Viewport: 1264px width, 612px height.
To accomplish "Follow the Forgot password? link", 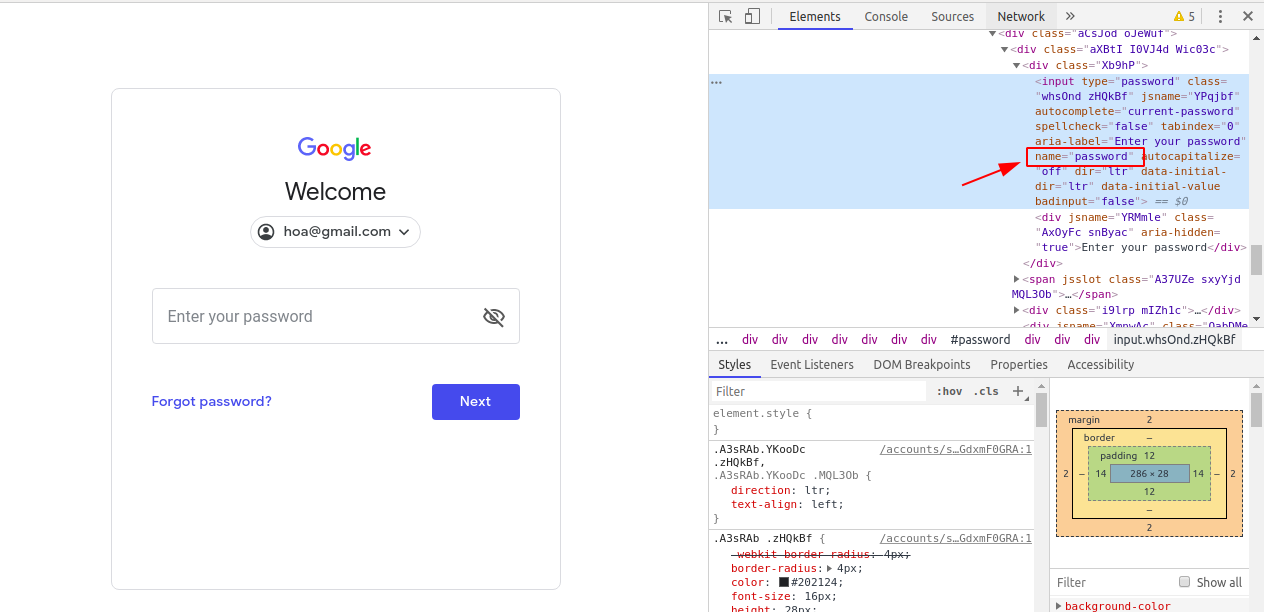I will tap(212, 402).
